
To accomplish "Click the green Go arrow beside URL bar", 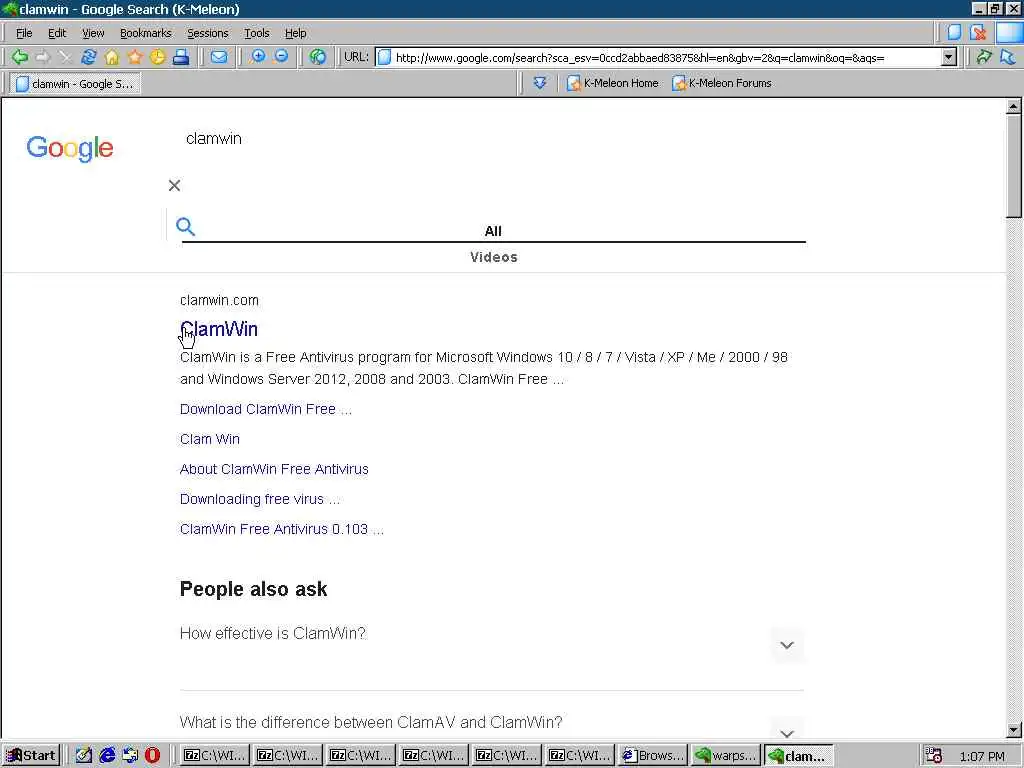I will [984, 57].
